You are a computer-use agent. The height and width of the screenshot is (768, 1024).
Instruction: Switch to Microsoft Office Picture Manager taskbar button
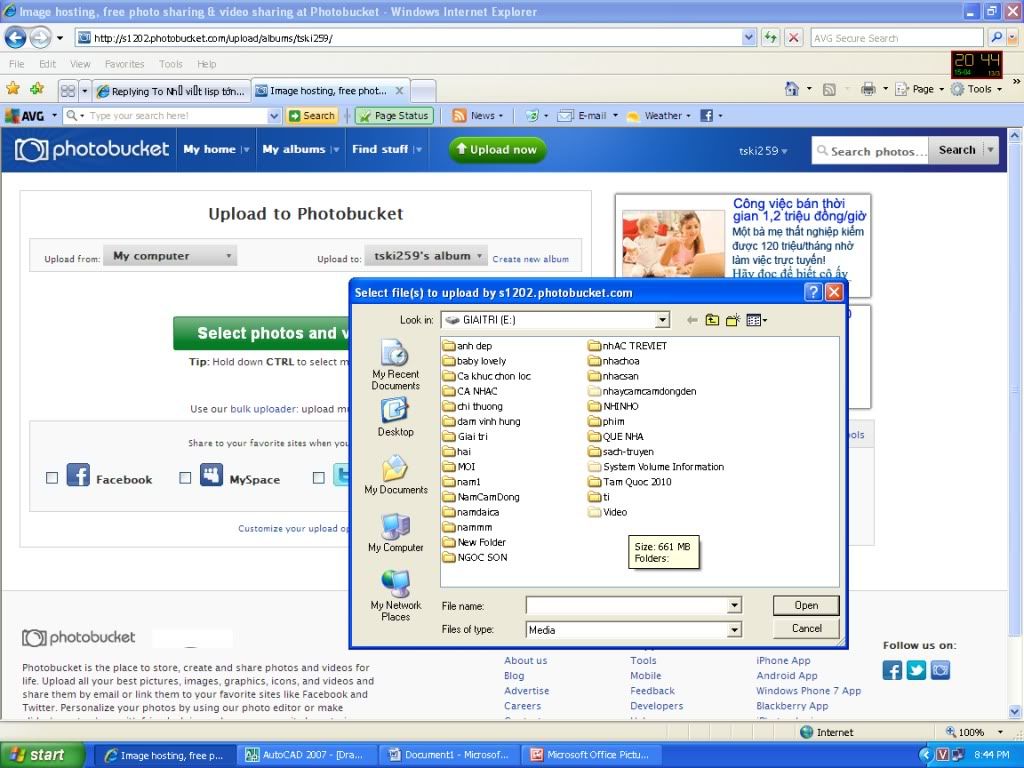tap(590, 755)
